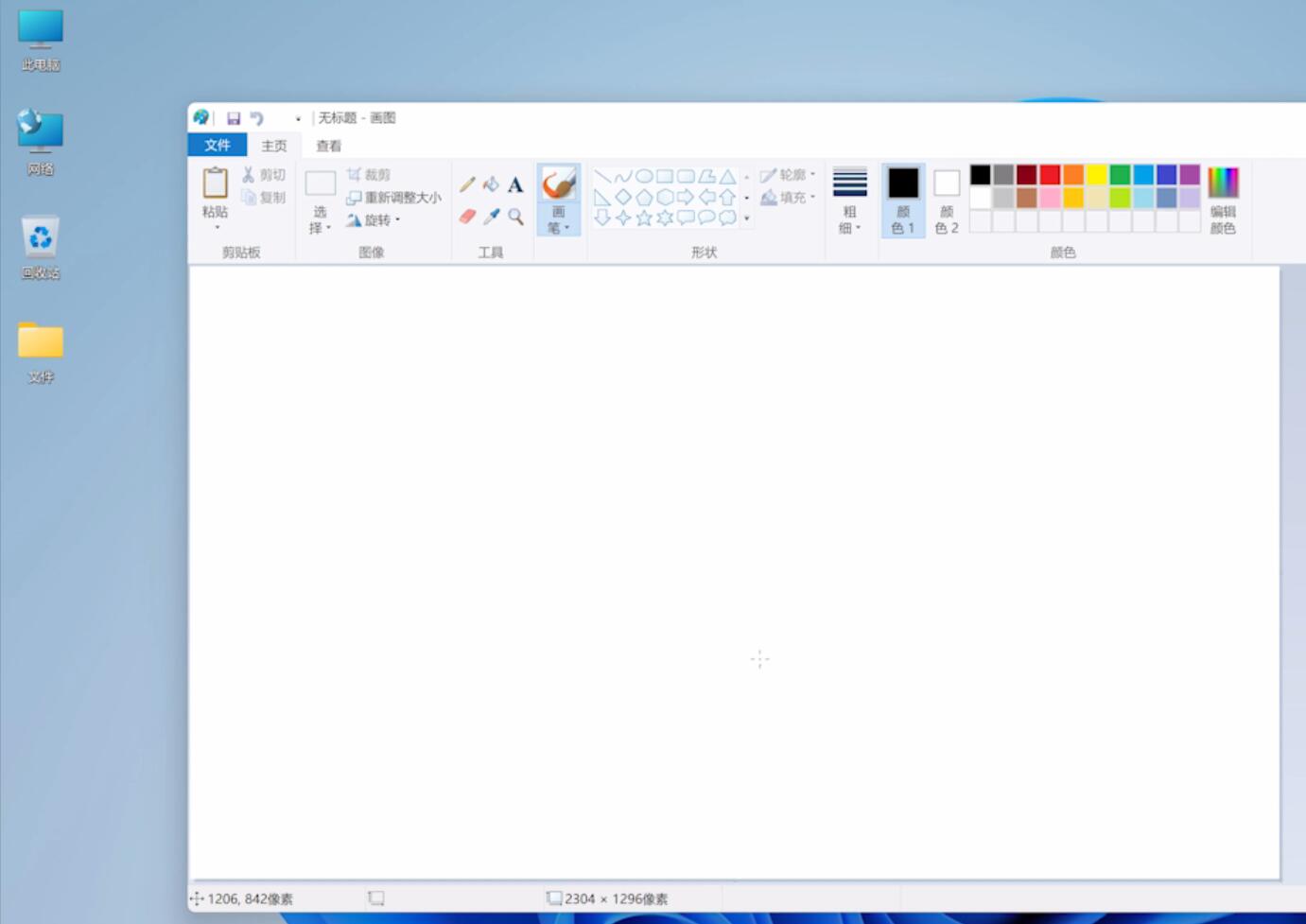The width and height of the screenshot is (1306, 924).
Task: Select the Fill with color bucket tool
Action: coord(491,184)
